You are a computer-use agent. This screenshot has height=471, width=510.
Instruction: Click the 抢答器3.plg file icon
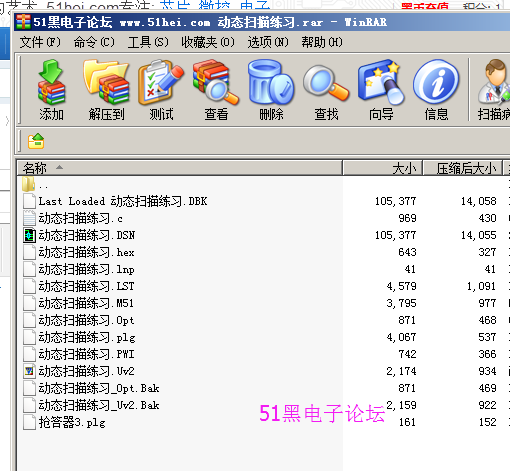[x=29, y=422]
